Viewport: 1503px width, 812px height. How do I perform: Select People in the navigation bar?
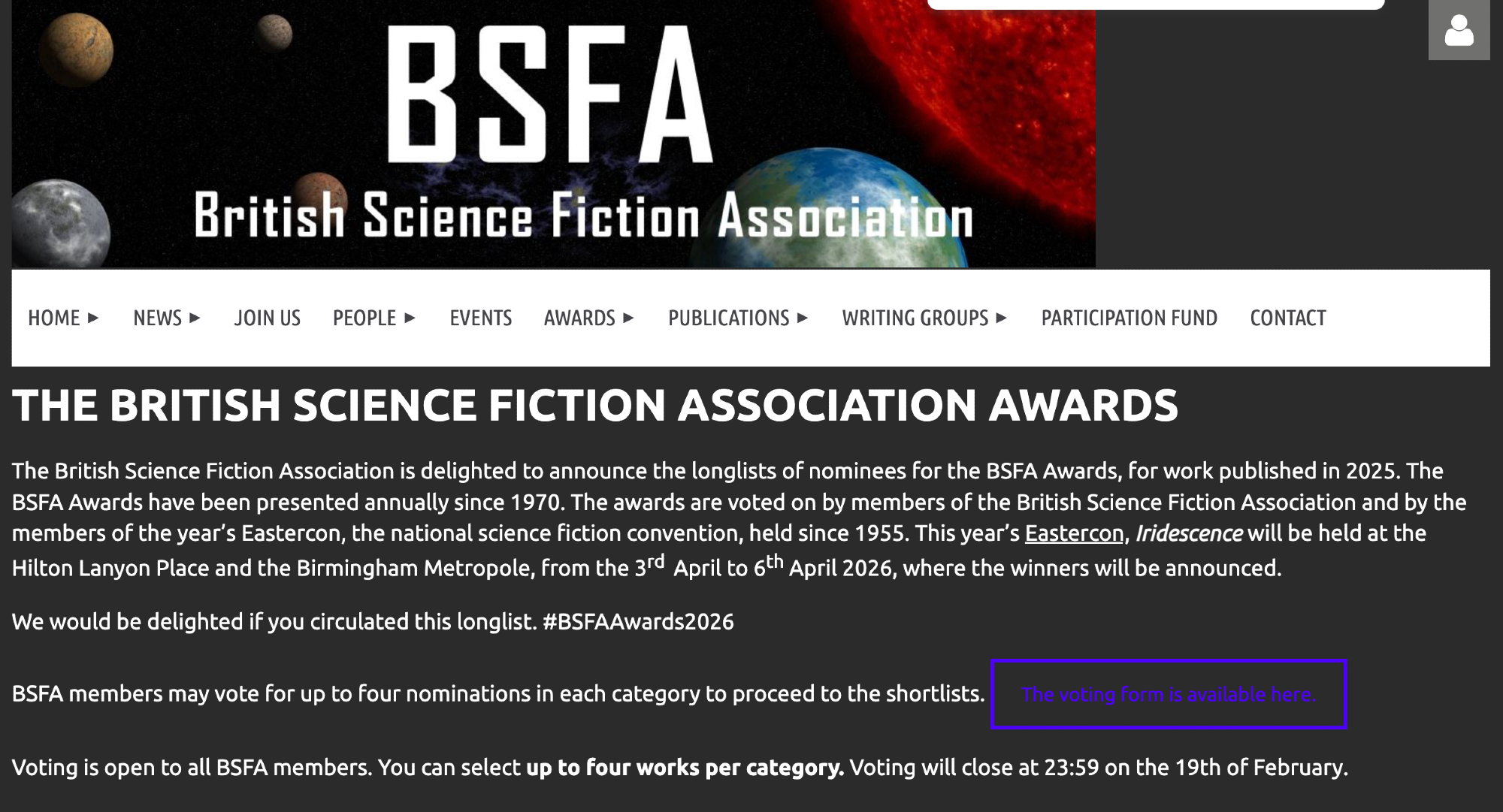click(x=364, y=318)
